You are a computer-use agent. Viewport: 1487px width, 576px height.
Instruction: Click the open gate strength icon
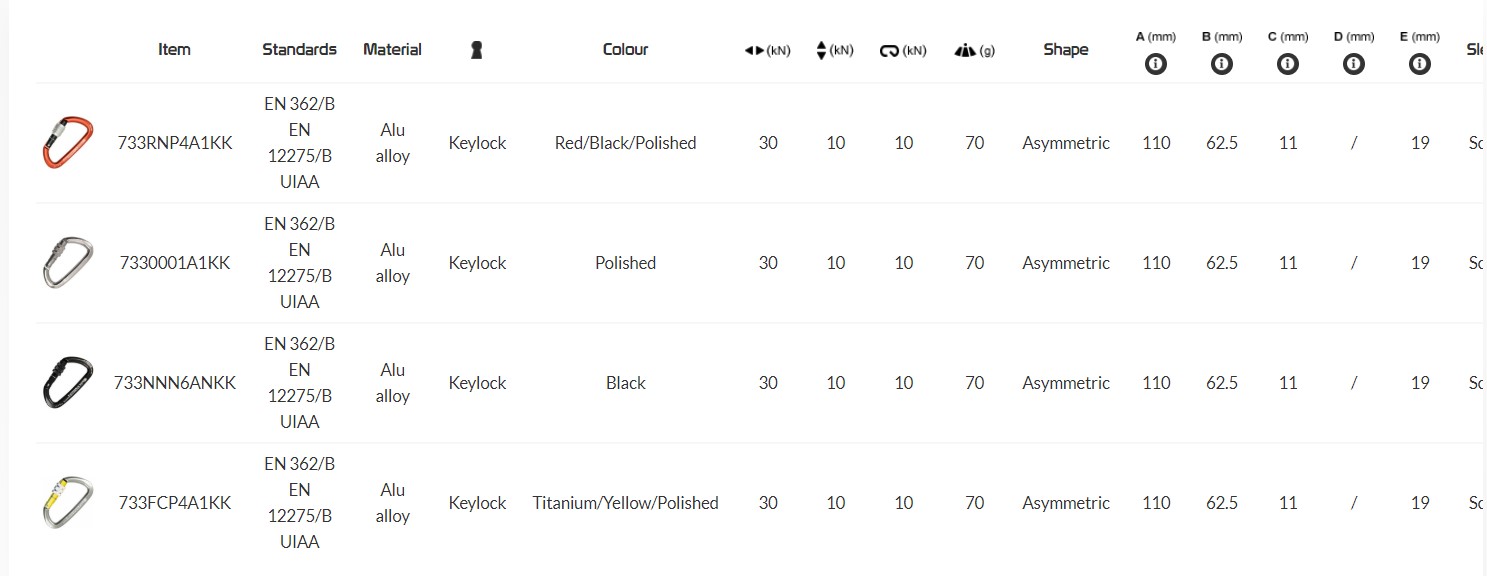coord(890,51)
